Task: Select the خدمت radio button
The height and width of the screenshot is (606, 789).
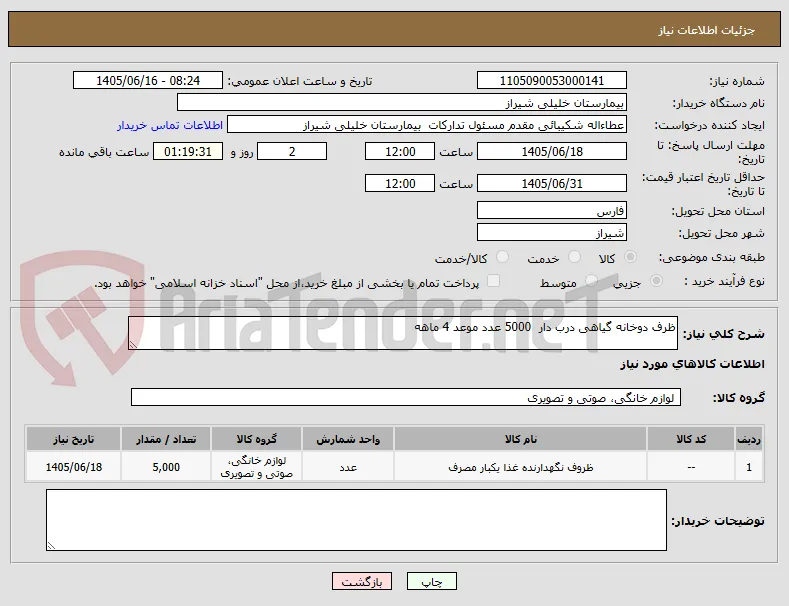Action: tap(574, 257)
